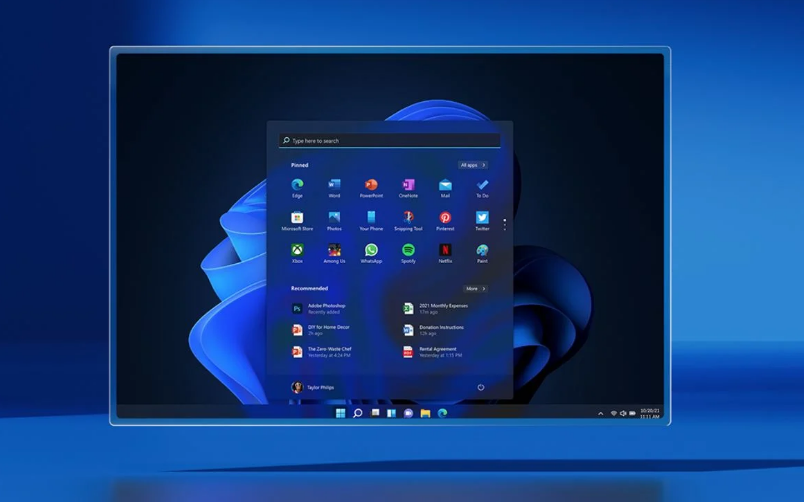Open the Wi-Fi network tray icon
Viewport: 804px width, 502px height.
pos(614,413)
